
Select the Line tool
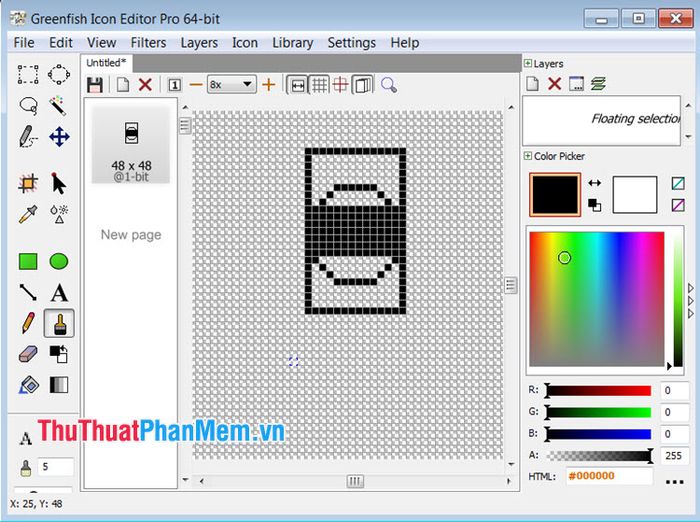(28, 292)
